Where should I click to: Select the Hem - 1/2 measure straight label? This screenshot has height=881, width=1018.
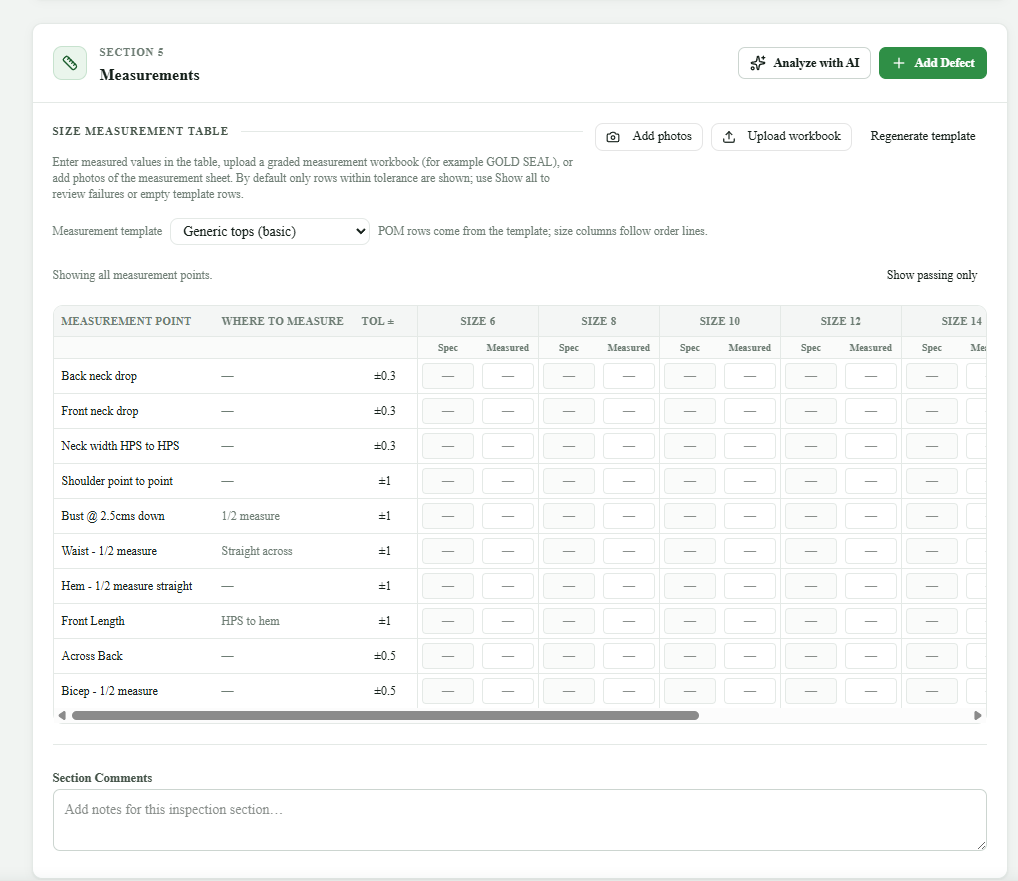pos(127,586)
